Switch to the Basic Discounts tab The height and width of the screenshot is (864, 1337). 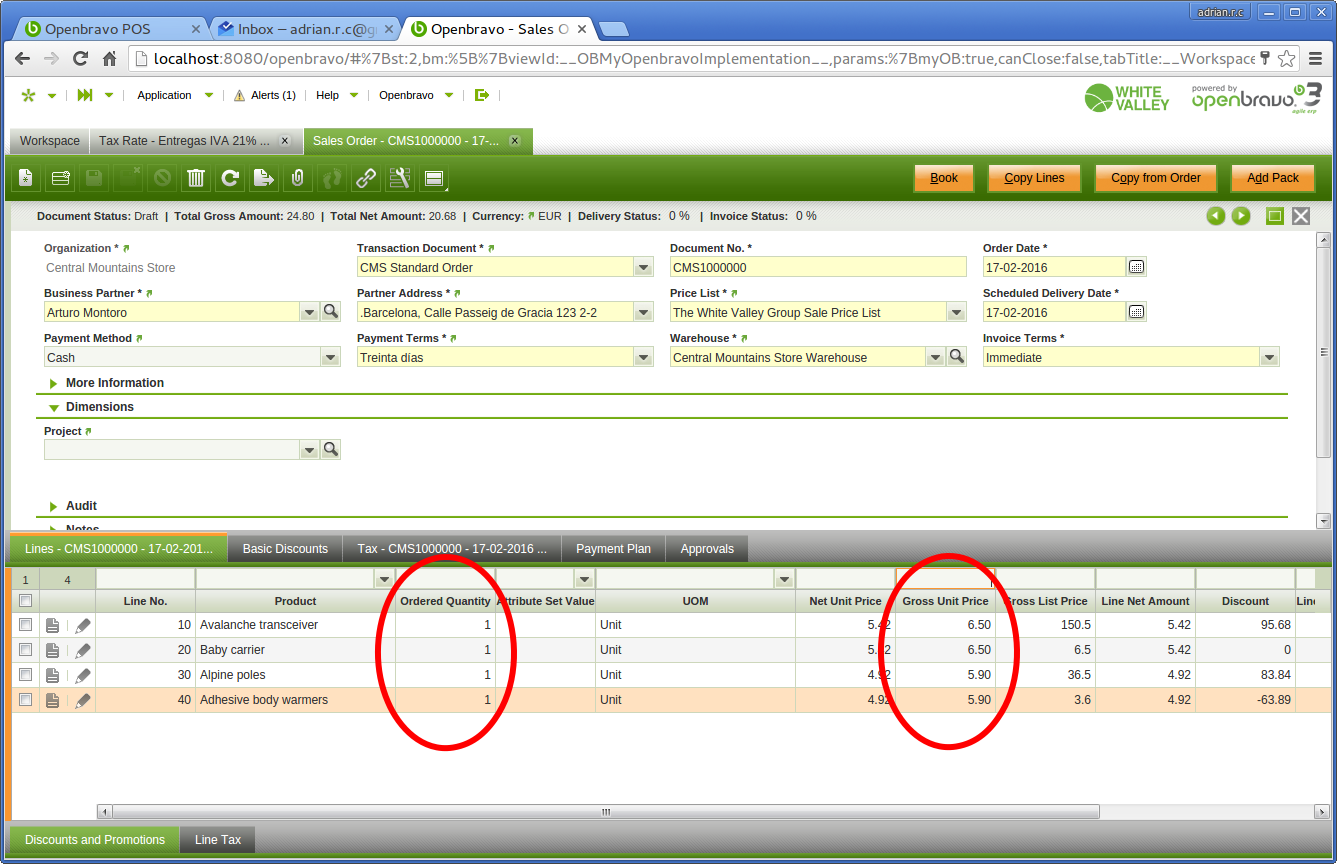pyautogui.click(x=285, y=549)
